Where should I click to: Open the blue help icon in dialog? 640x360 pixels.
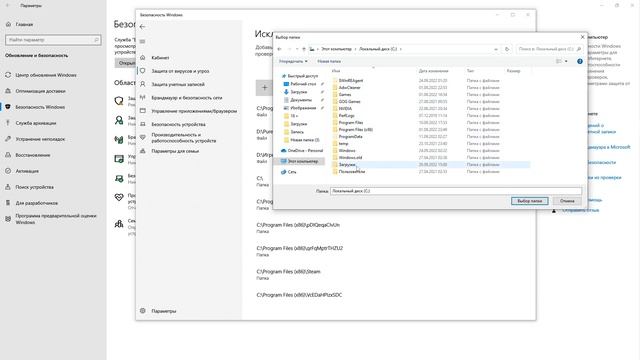coord(580,61)
